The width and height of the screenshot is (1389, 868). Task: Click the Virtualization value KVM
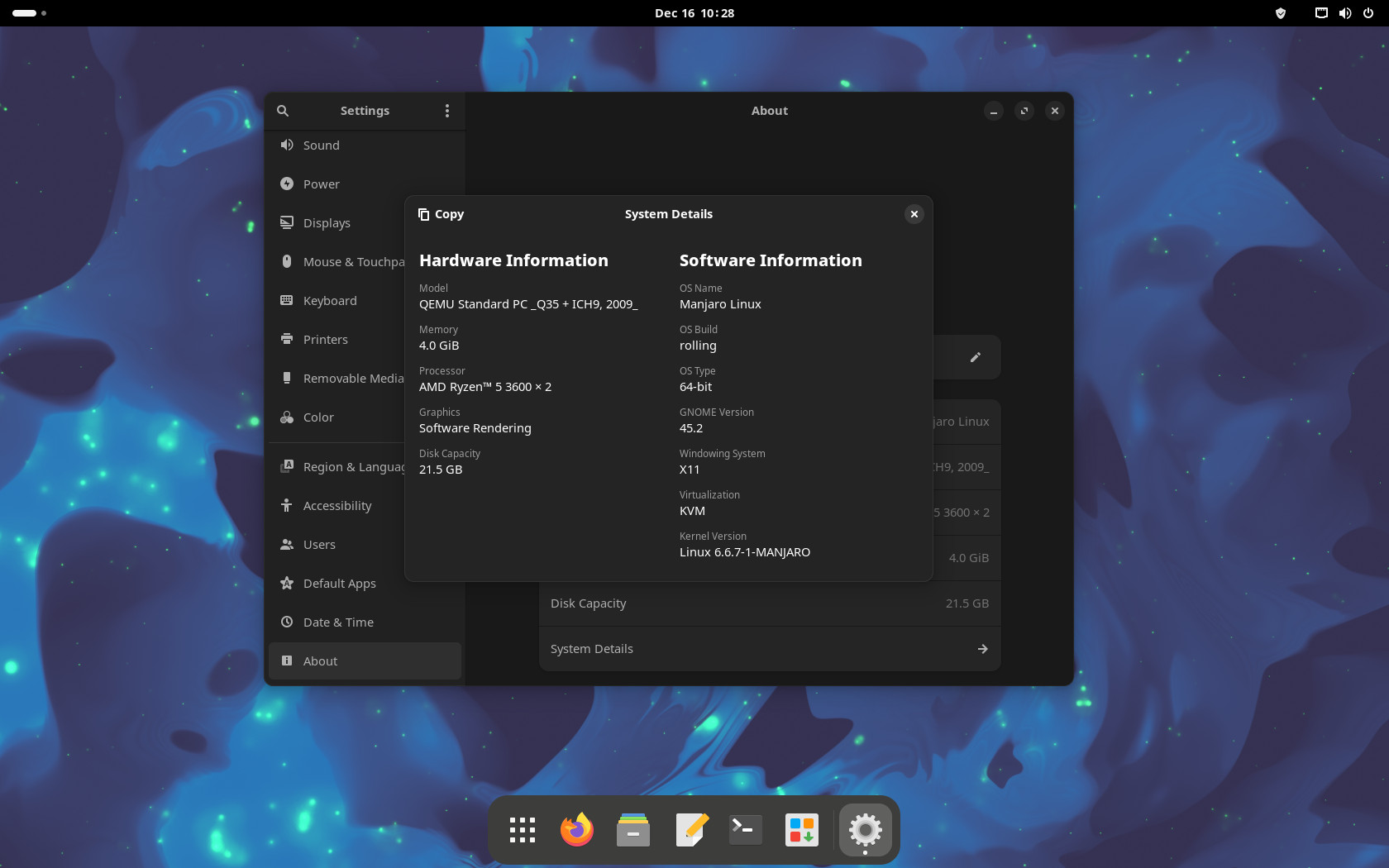(692, 511)
